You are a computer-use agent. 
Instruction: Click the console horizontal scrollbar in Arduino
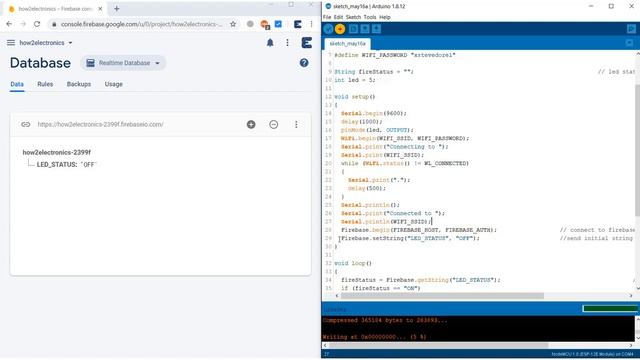tap(438, 346)
